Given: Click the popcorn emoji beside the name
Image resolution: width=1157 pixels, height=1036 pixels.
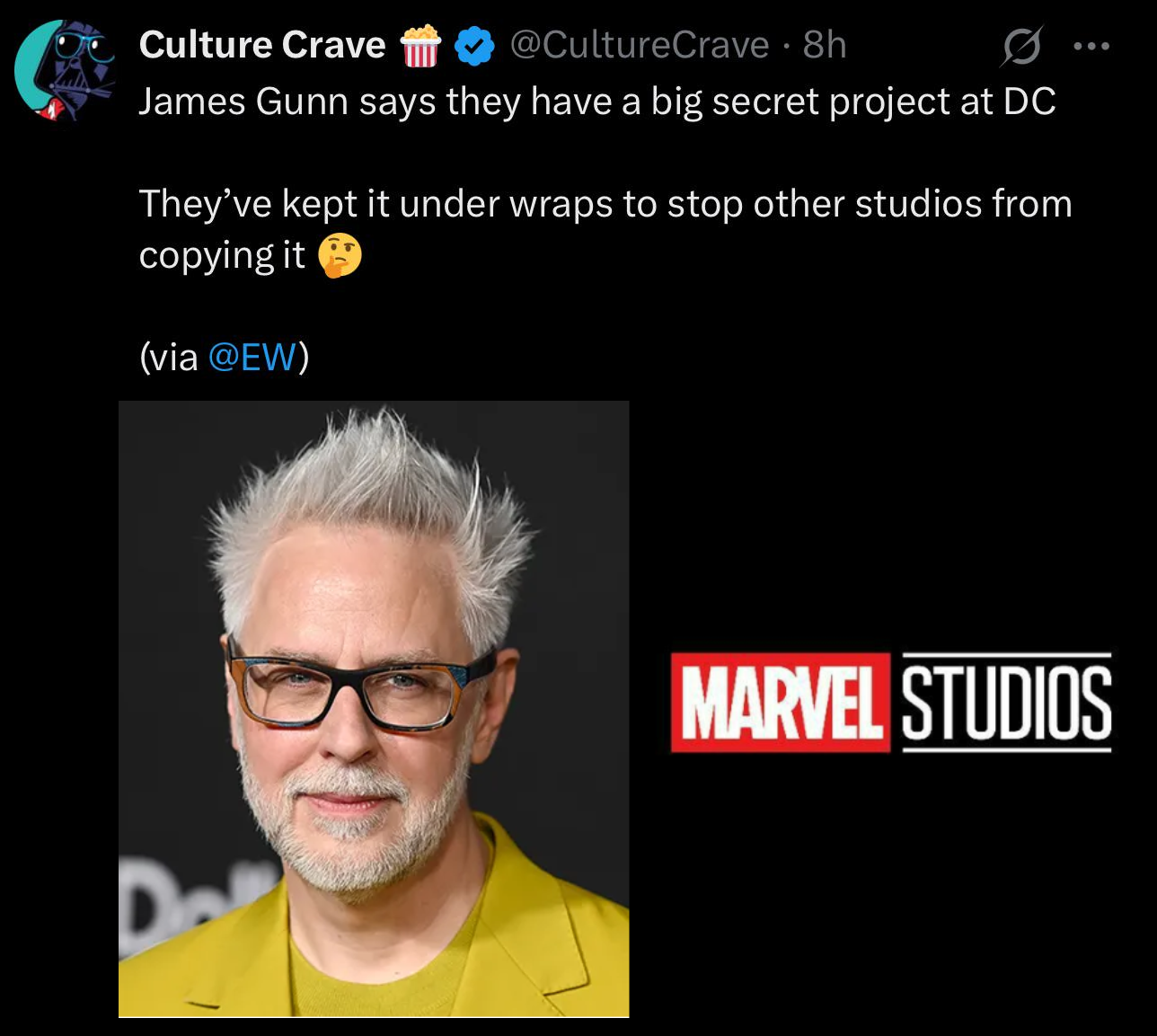Looking at the screenshot, I should (420, 46).
